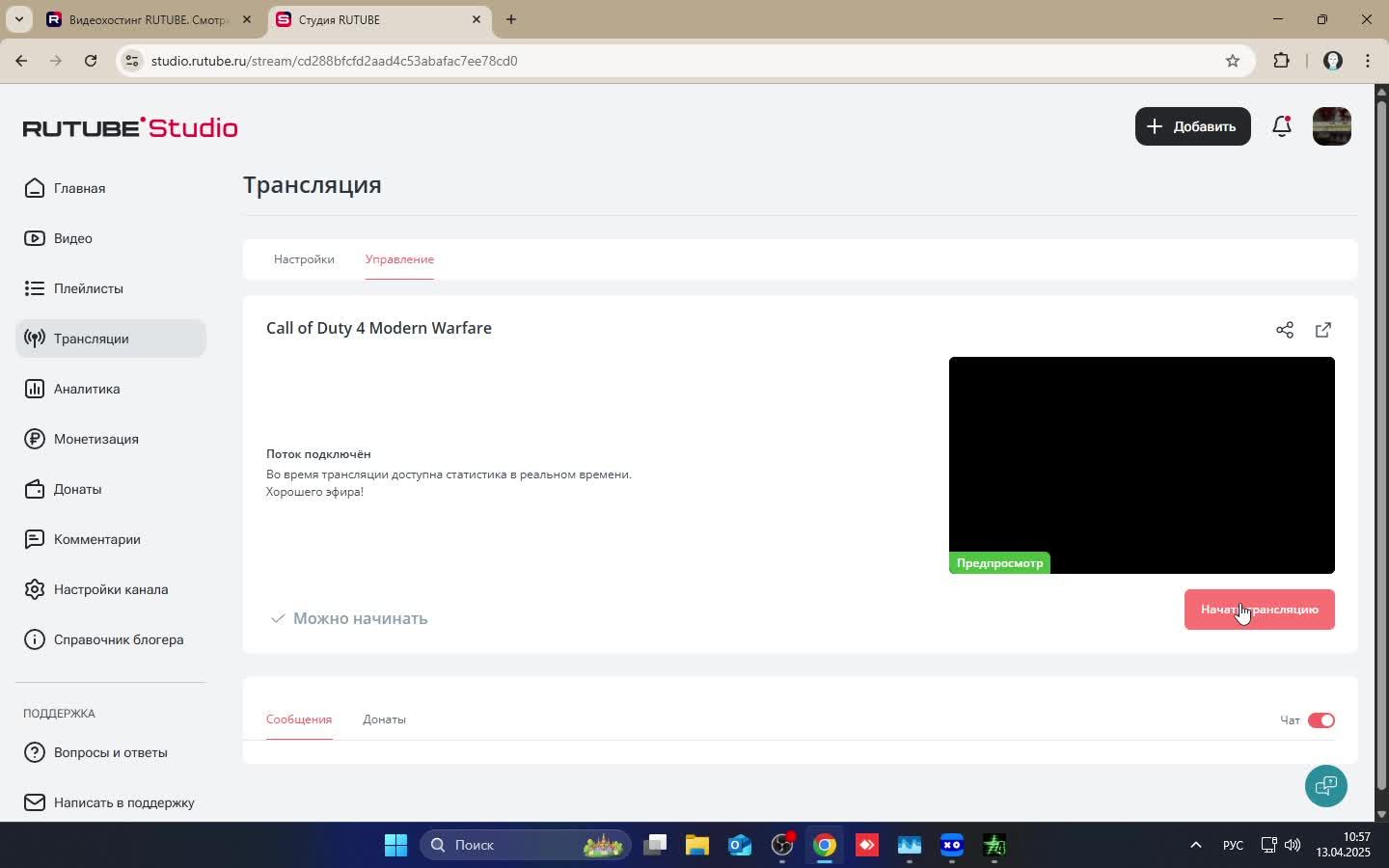Click the Предпросмотр label
This screenshot has width=1389, height=868.
(x=999, y=563)
